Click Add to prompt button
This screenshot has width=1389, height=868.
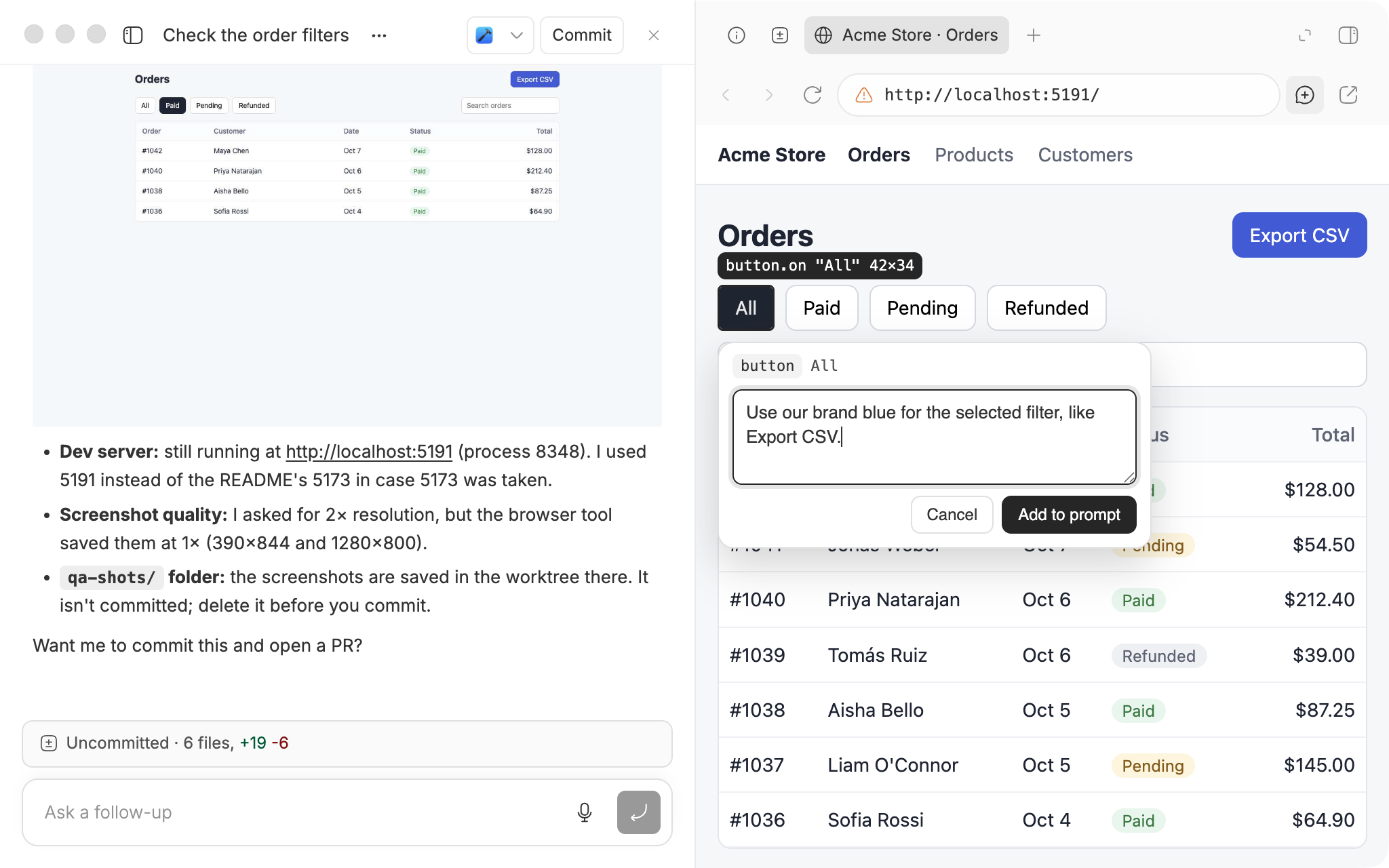pyautogui.click(x=1069, y=515)
